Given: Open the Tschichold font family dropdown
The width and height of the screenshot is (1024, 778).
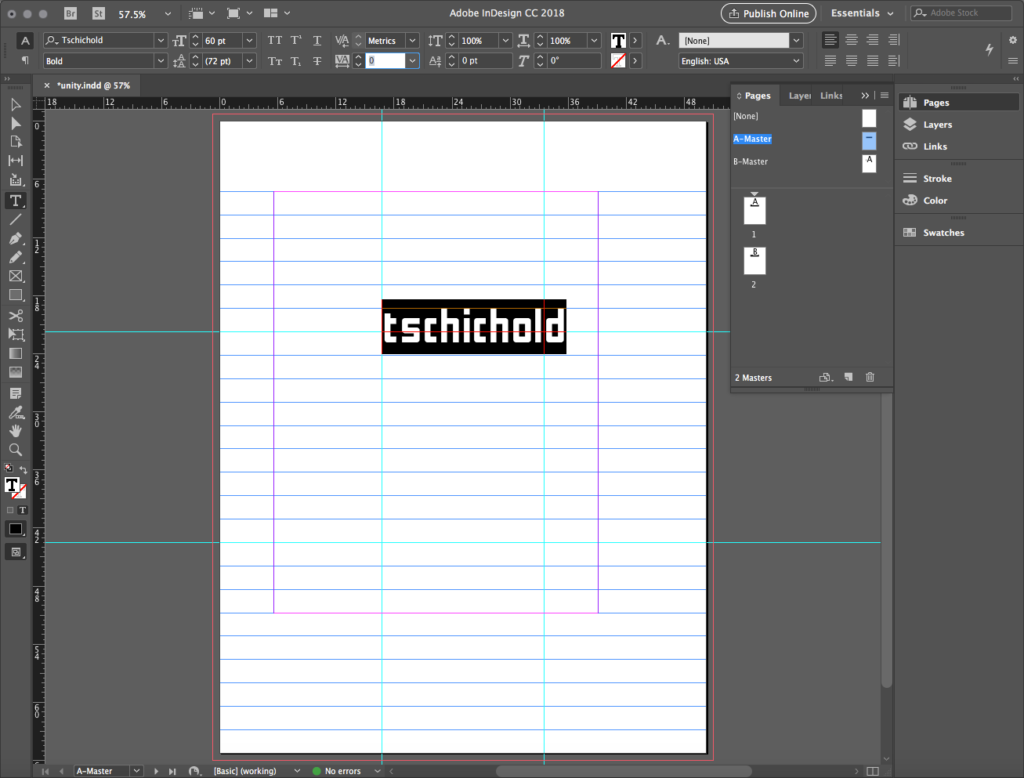Looking at the screenshot, I should [x=160, y=40].
